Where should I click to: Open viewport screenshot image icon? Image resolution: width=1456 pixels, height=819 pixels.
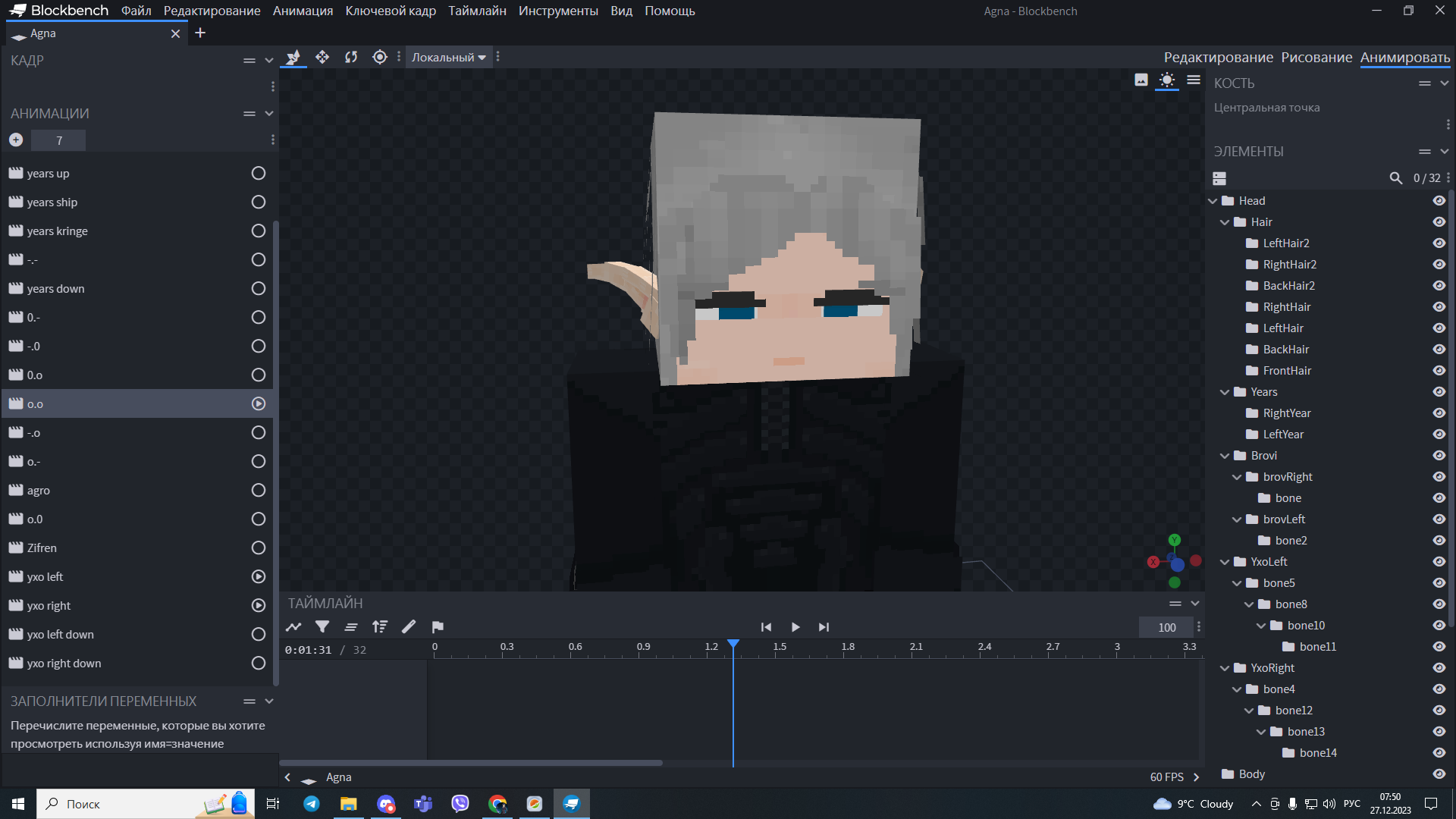[x=1141, y=80]
